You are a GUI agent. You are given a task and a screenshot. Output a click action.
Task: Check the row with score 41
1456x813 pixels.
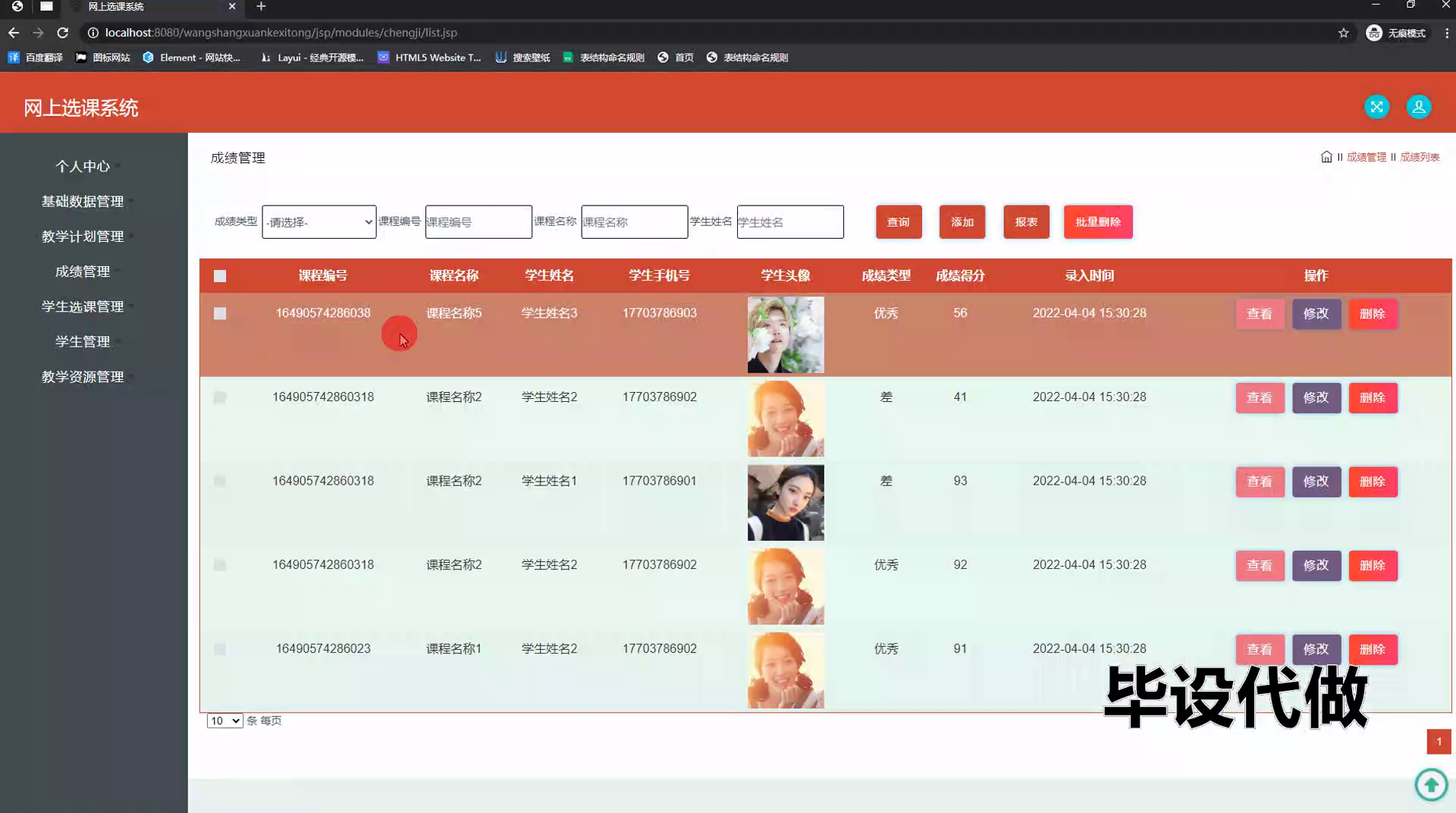(x=220, y=397)
